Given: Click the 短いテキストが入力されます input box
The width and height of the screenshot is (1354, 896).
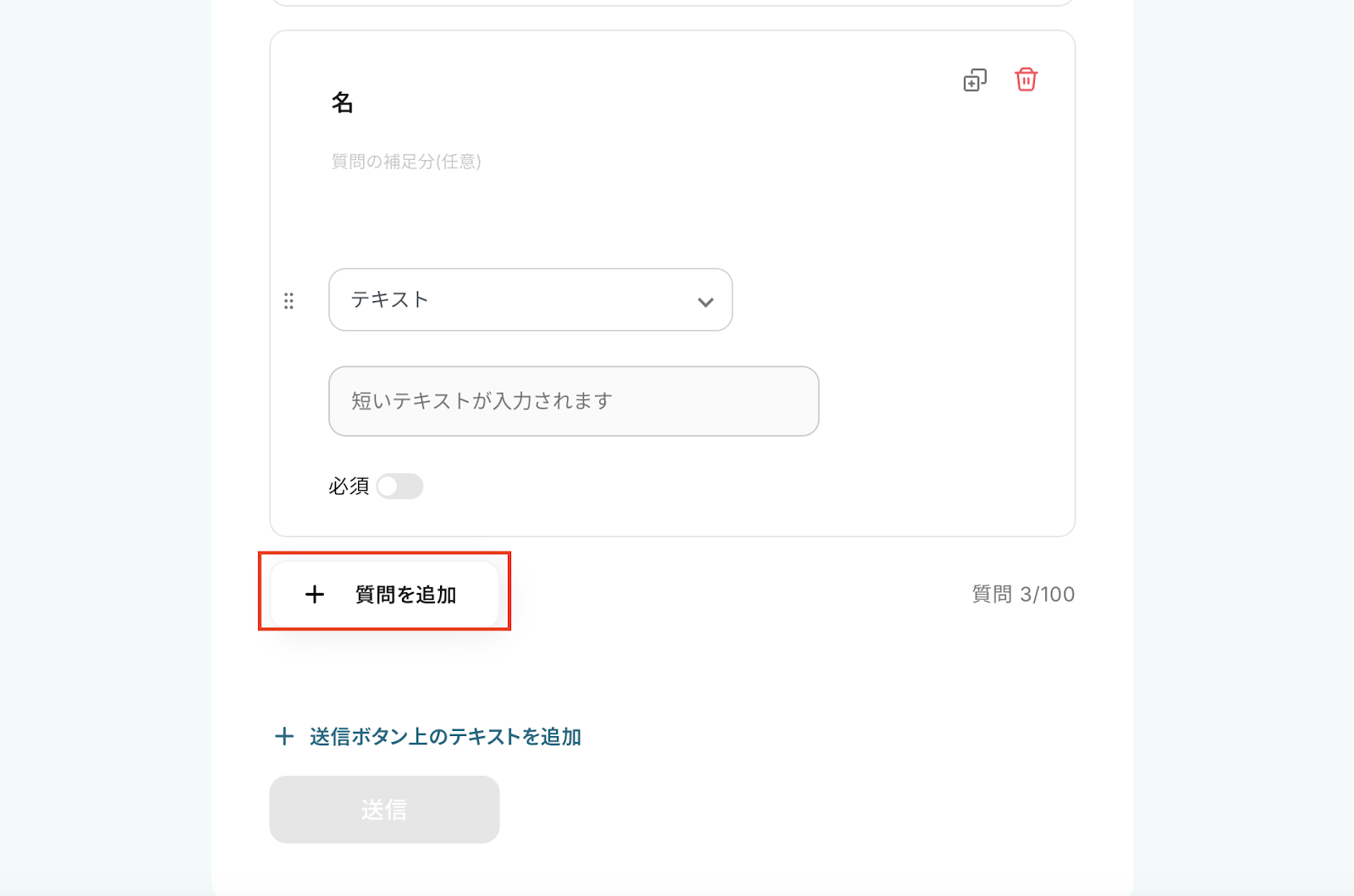Looking at the screenshot, I should coord(573,401).
